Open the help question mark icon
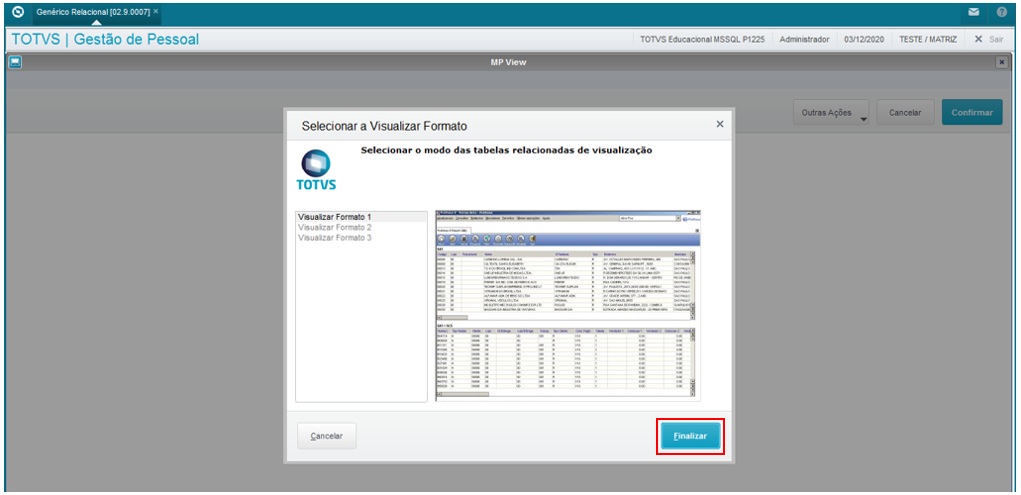This screenshot has width=1021, height=495. [1001, 12]
